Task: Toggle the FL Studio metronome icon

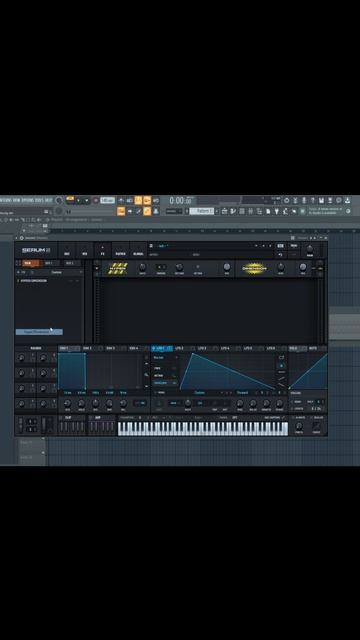Action: pos(121,200)
